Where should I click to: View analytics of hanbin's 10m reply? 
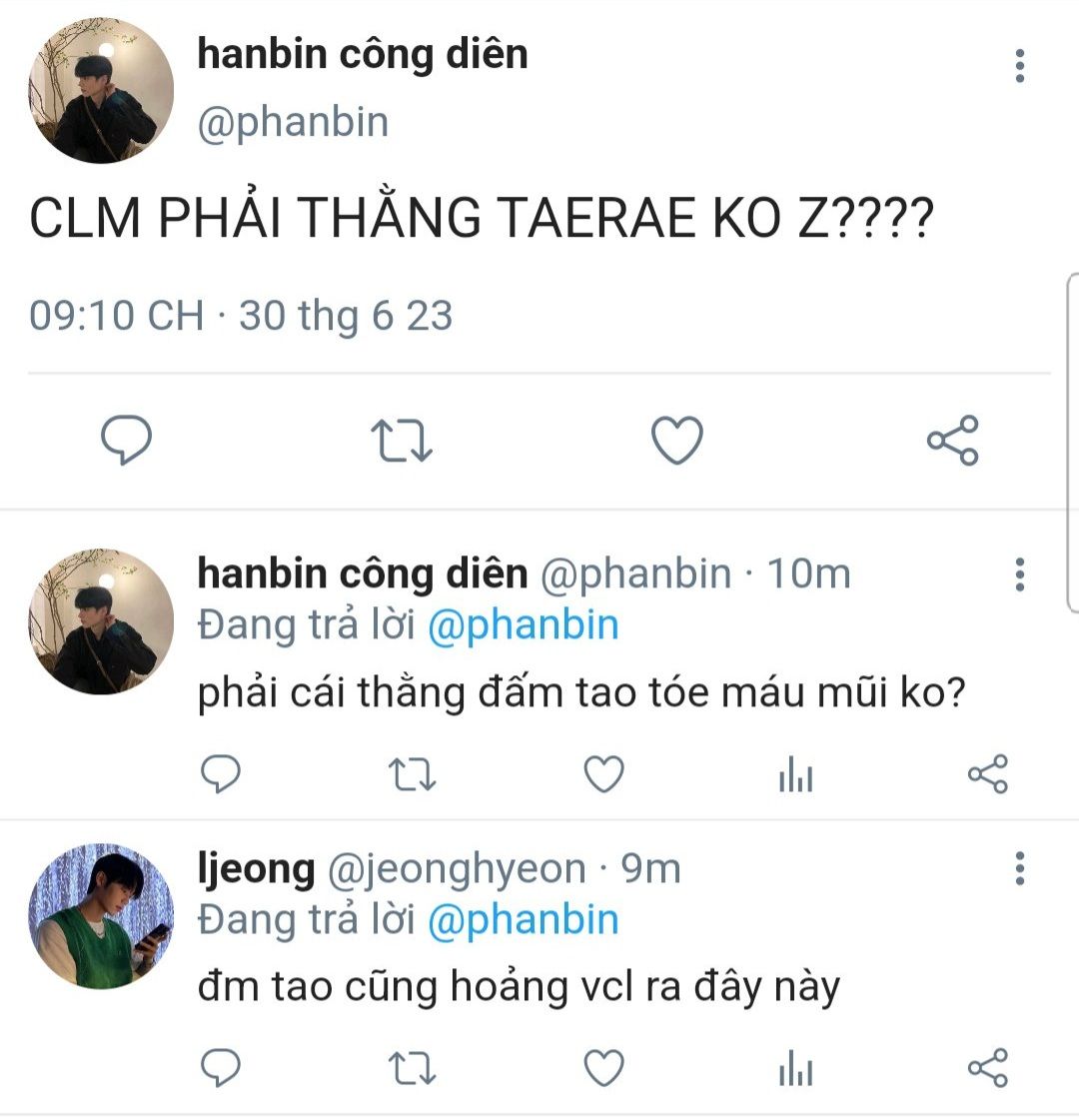point(795,774)
